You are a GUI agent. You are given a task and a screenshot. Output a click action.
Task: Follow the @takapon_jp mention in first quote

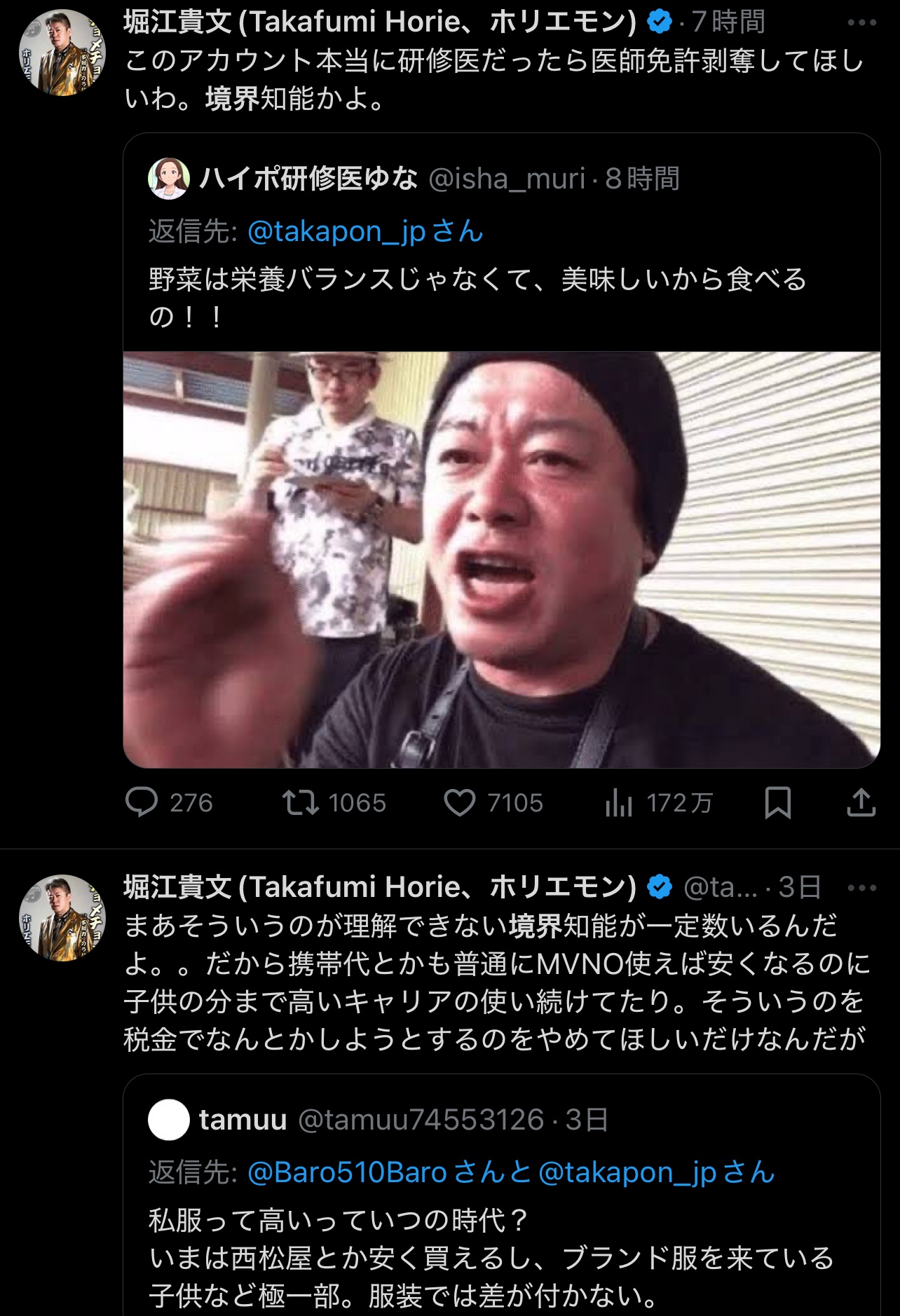(365, 231)
